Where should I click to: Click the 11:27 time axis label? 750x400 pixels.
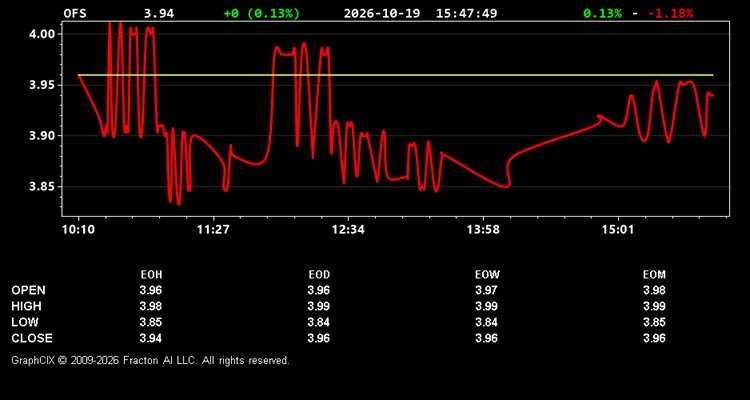(x=213, y=230)
